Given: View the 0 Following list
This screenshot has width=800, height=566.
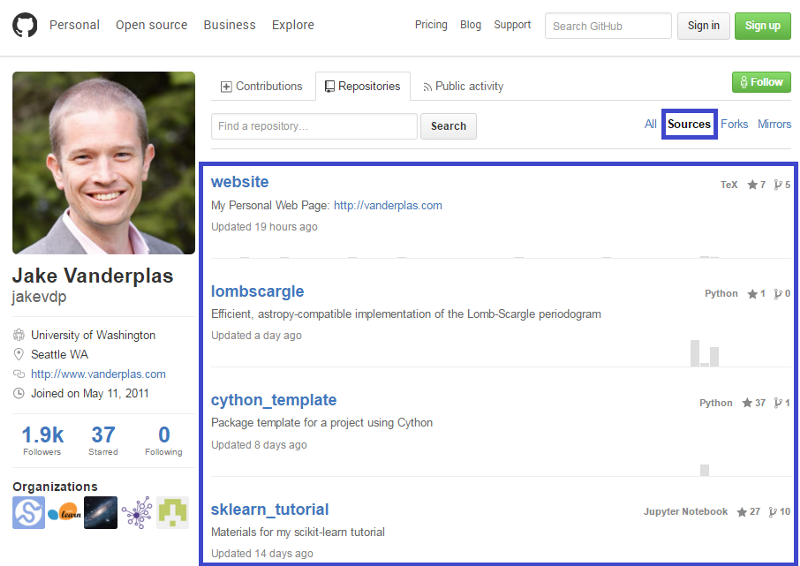Looking at the screenshot, I should tap(164, 440).
